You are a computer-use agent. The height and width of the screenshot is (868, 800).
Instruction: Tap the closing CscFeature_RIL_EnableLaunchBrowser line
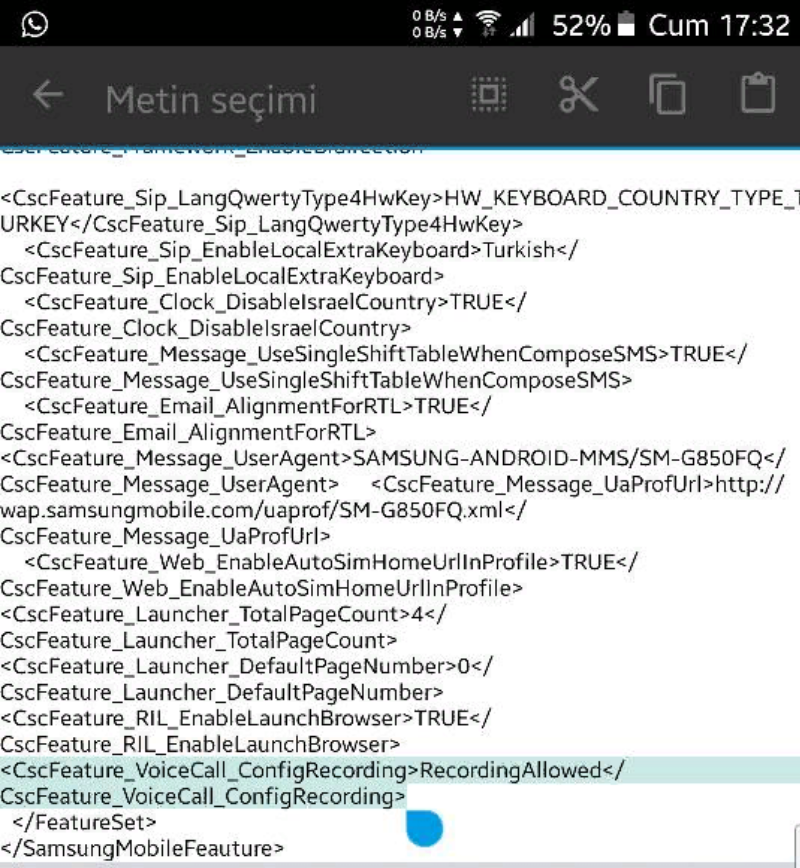(200, 745)
